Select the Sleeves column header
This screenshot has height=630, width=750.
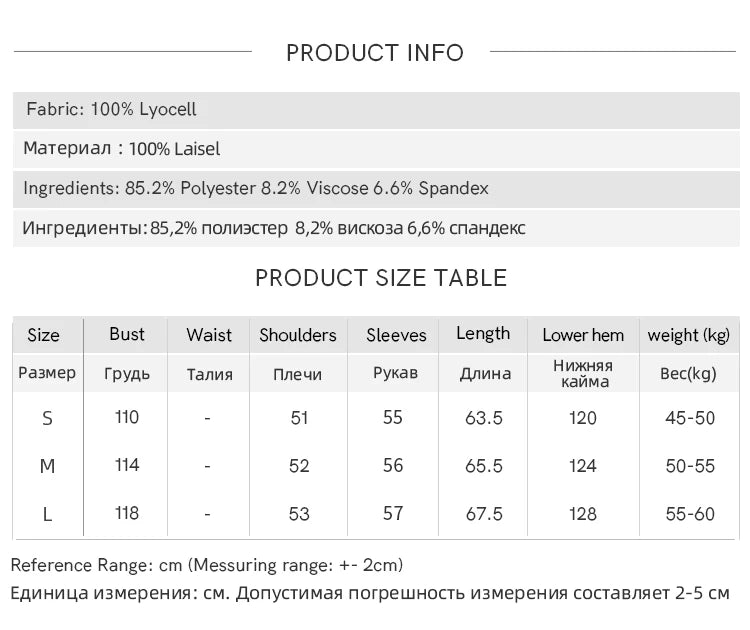coord(396,335)
